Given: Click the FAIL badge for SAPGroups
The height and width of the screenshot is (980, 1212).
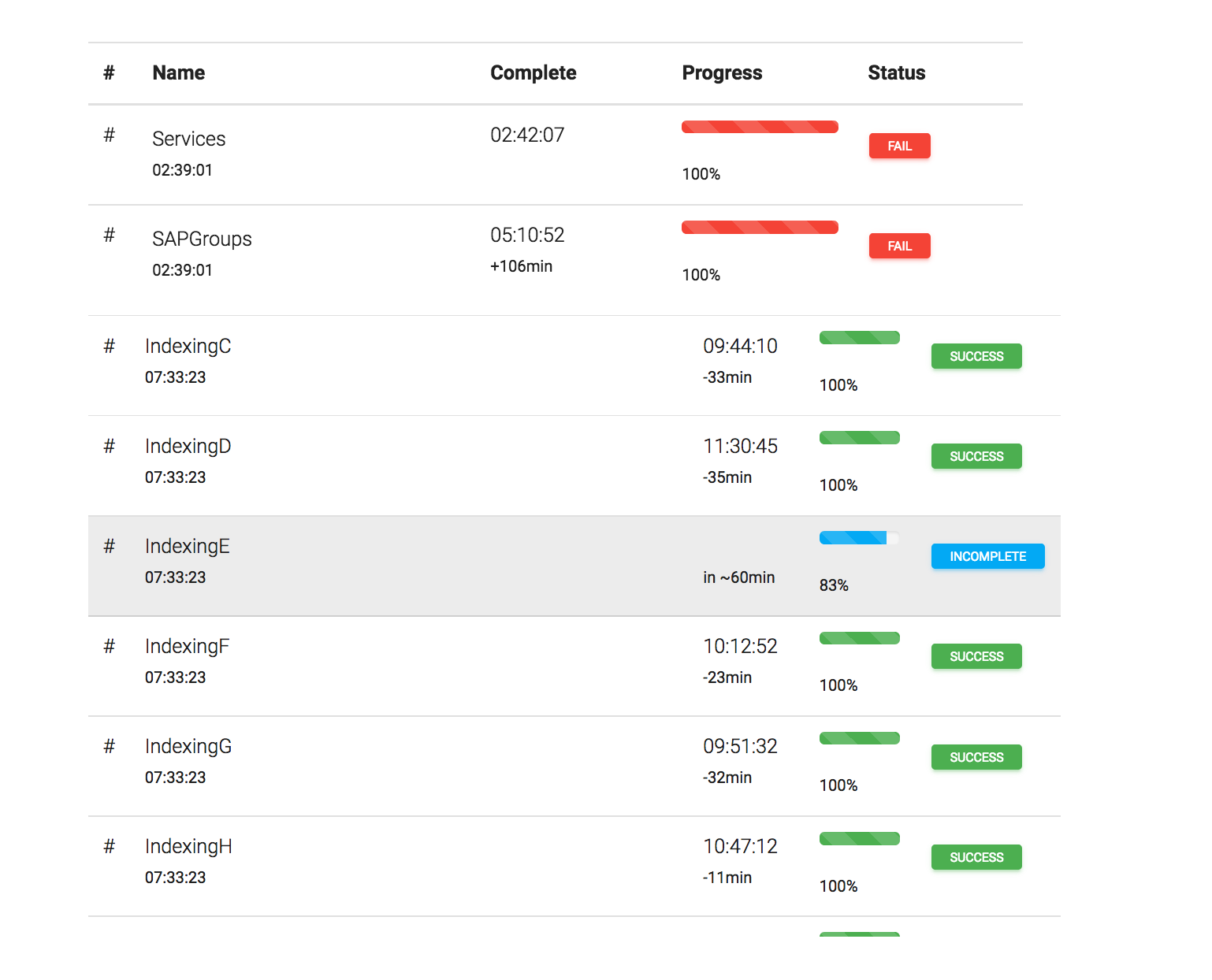Looking at the screenshot, I should [x=899, y=246].
